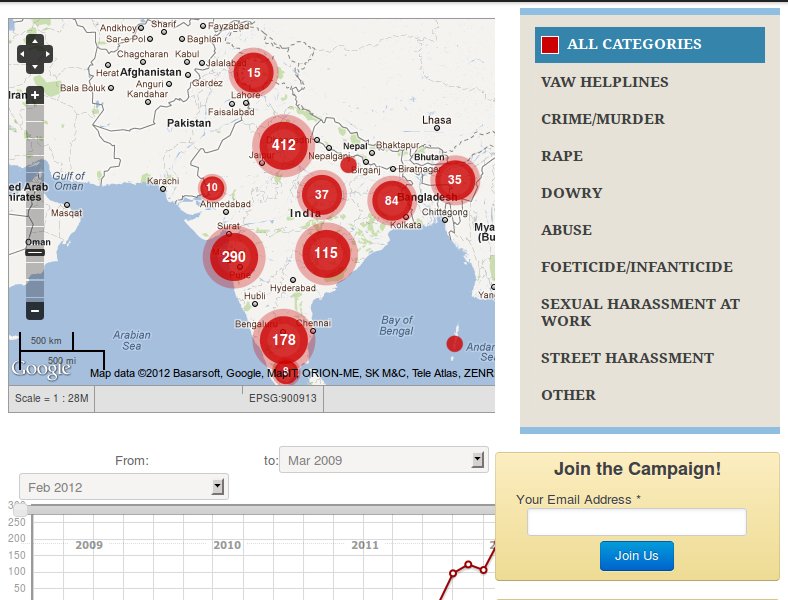788x600 pixels.
Task: Open the 115 incident cluster above Hyderabad
Action: [x=326, y=253]
